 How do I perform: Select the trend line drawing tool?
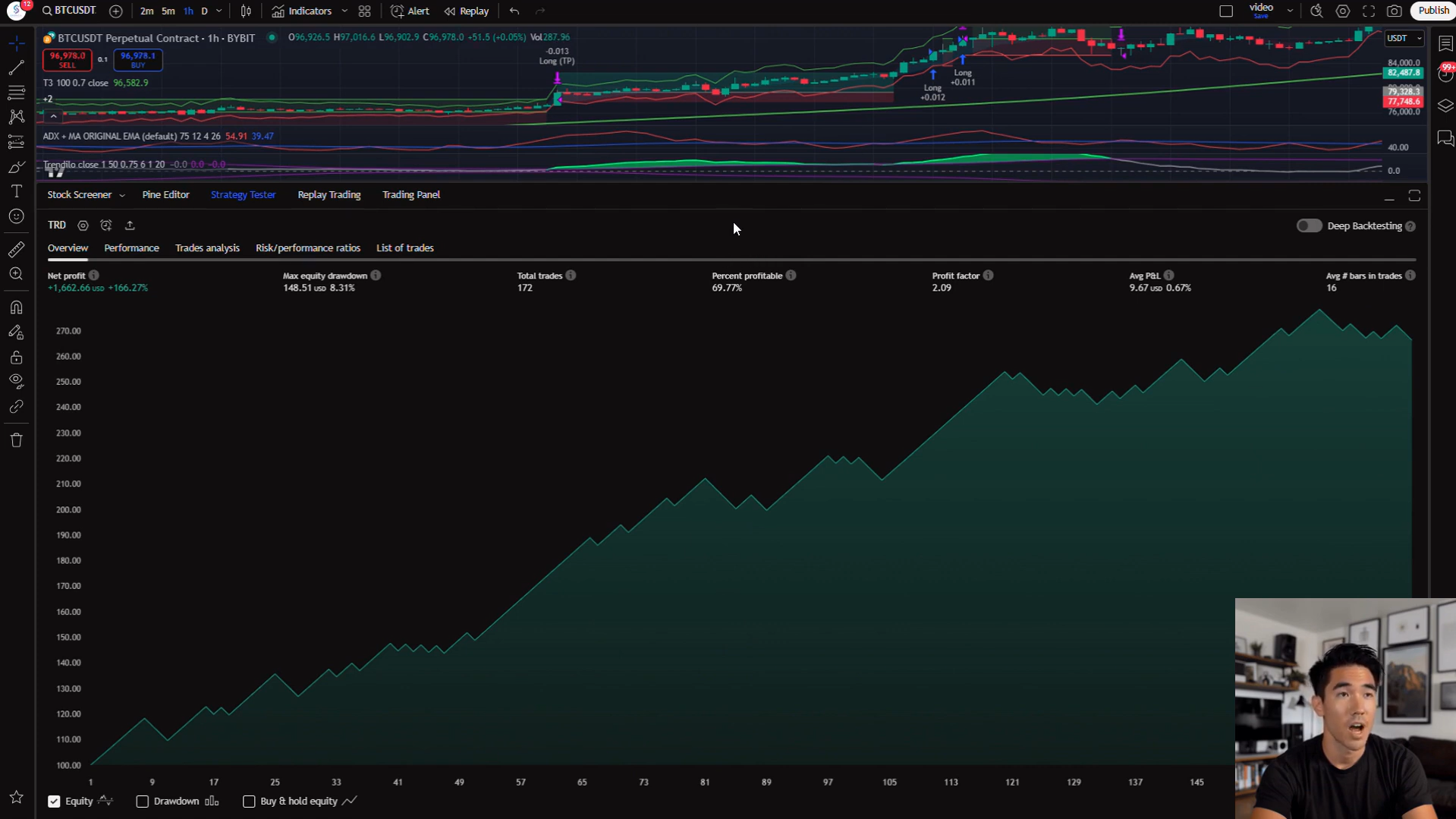point(16,68)
